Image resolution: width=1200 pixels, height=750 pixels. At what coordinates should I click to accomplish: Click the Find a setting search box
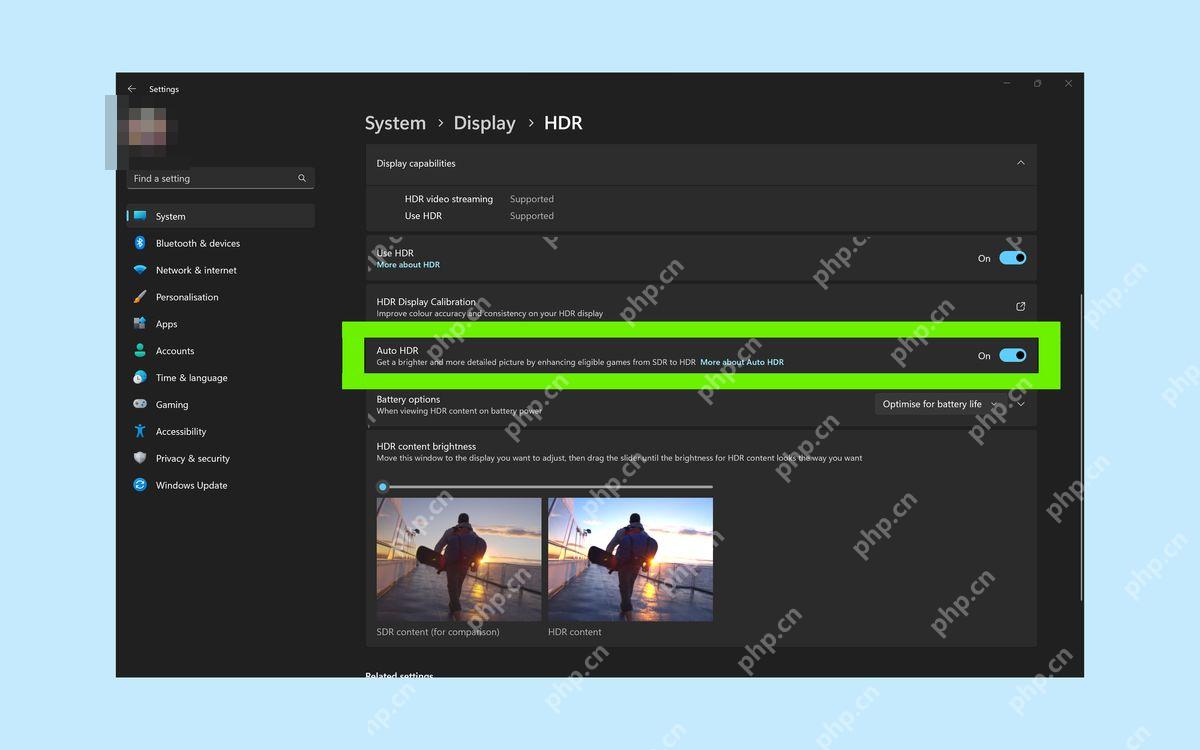coord(221,178)
